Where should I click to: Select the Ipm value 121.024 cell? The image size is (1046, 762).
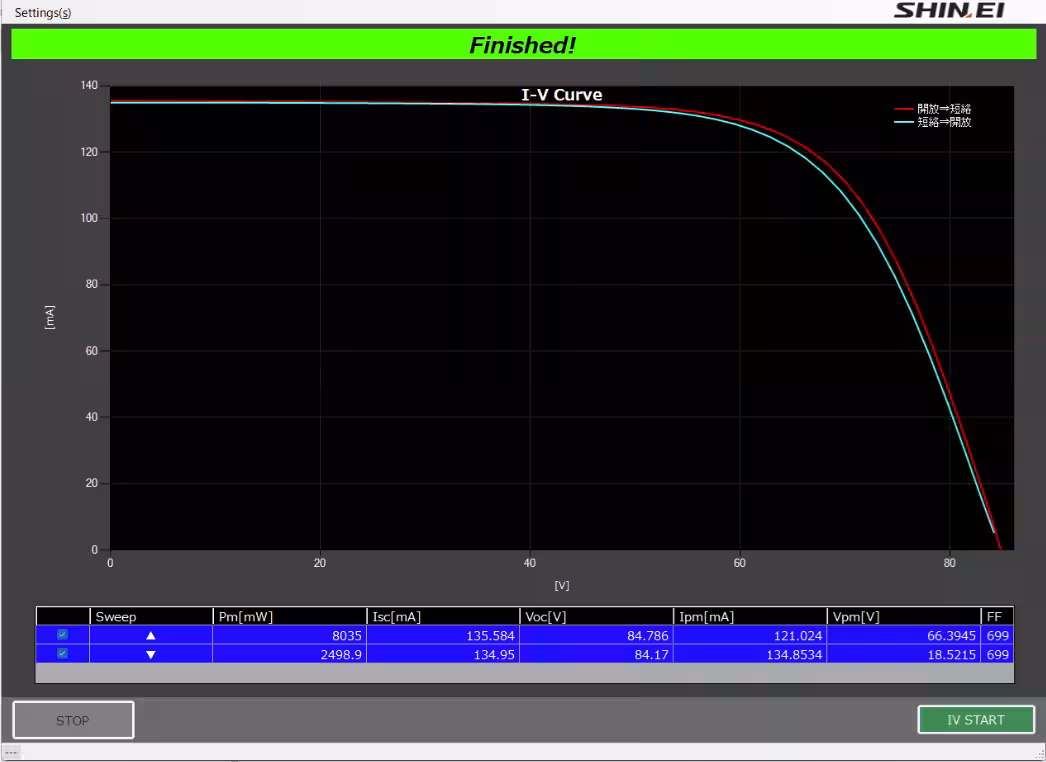coord(751,635)
